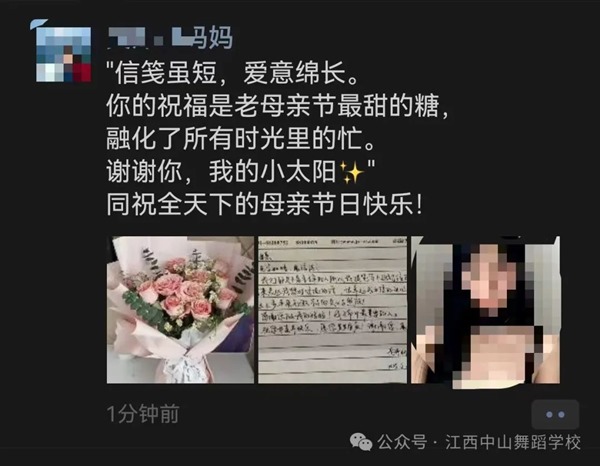Click the printed header of the letter photo

(x=333, y=242)
